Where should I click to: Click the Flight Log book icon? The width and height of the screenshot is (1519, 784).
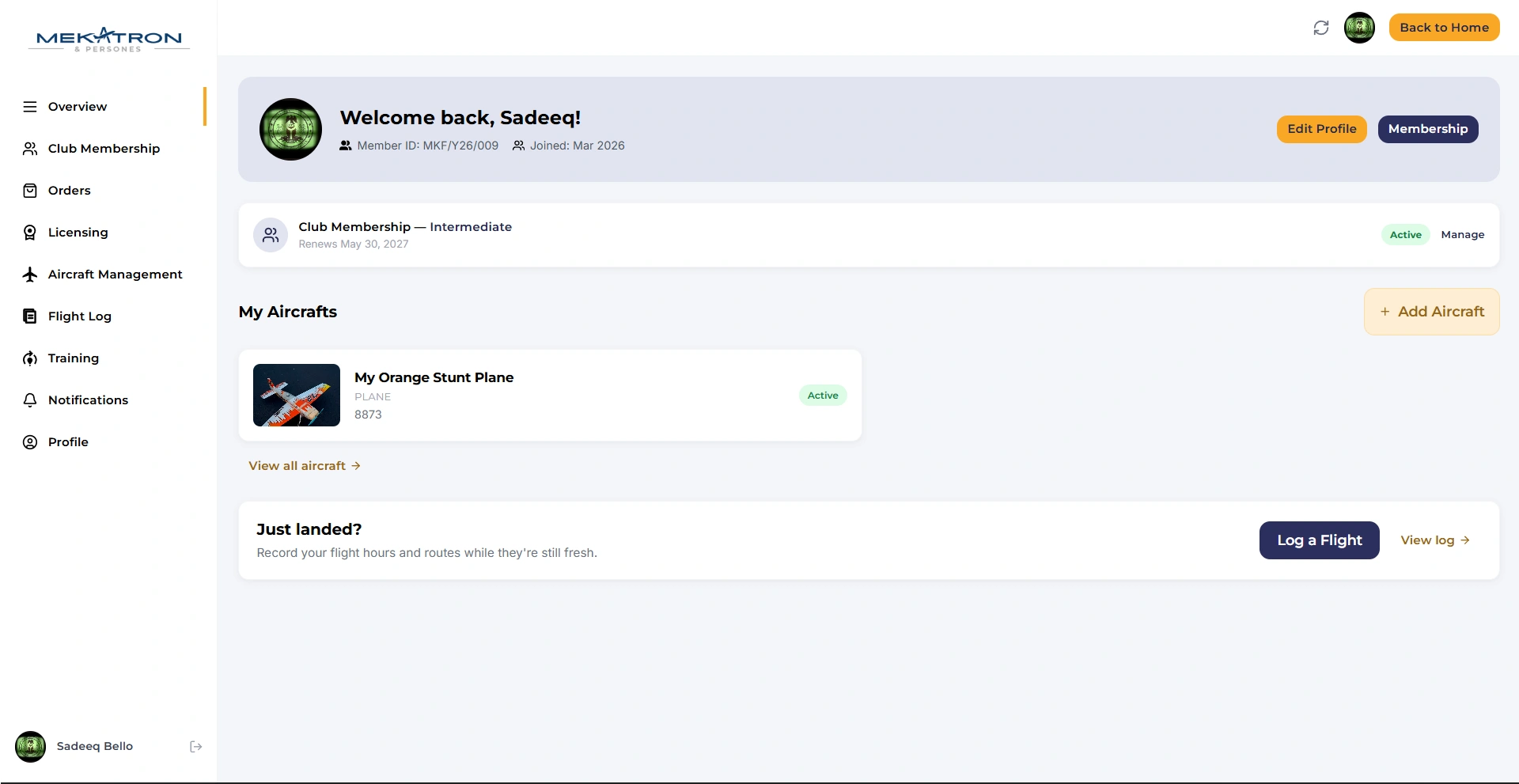(x=30, y=316)
